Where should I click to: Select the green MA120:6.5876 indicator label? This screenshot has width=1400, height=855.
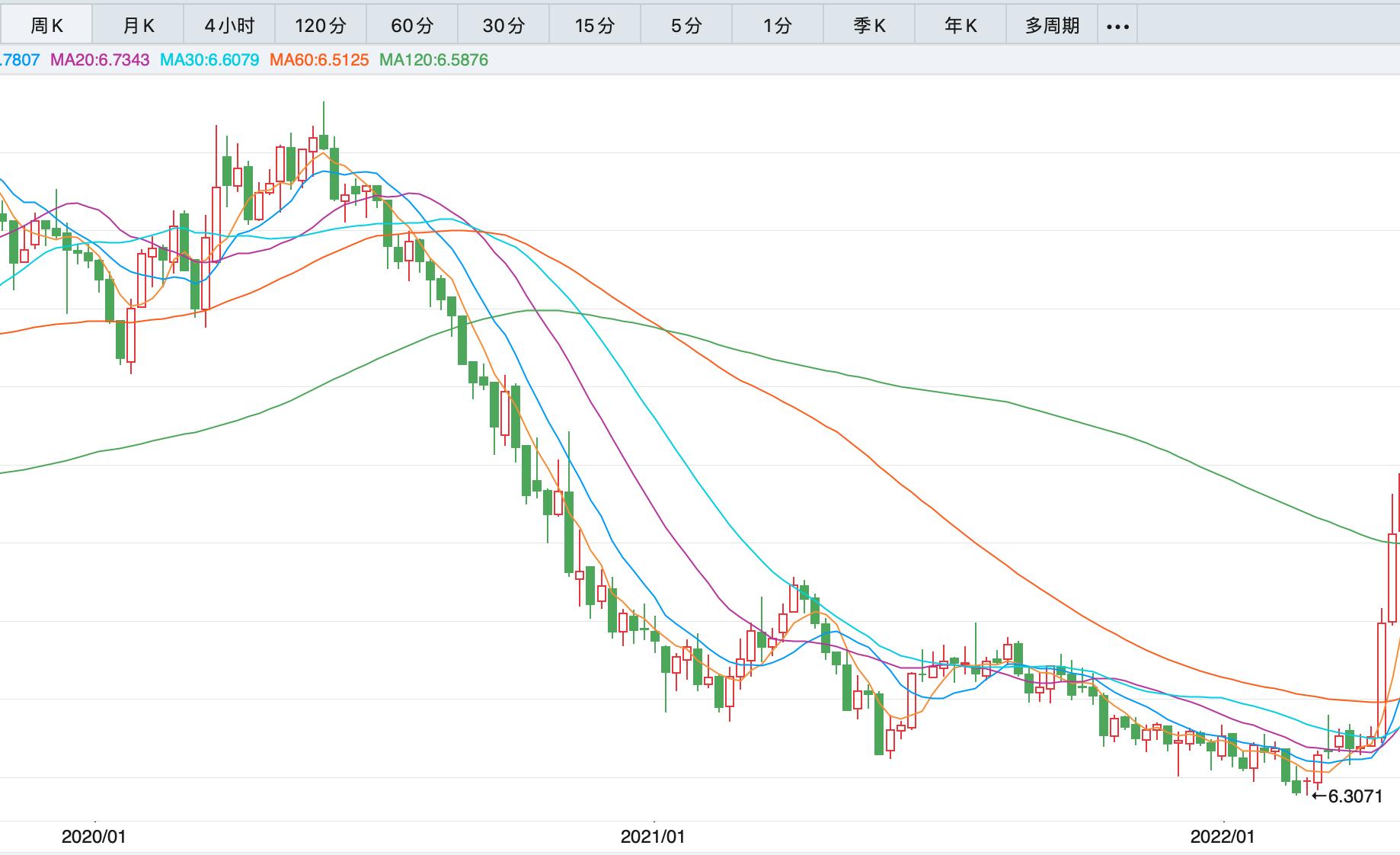tap(433, 60)
